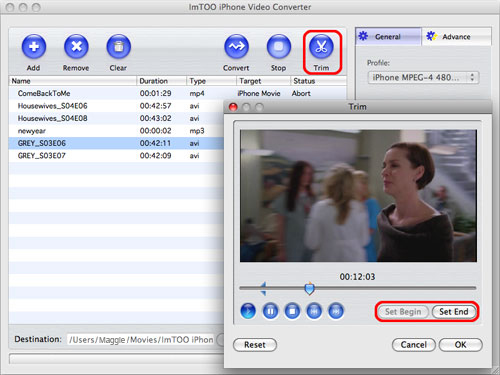Select the Housewives_S04E08 file row
Screen dimensions: 500x375
tap(117, 118)
